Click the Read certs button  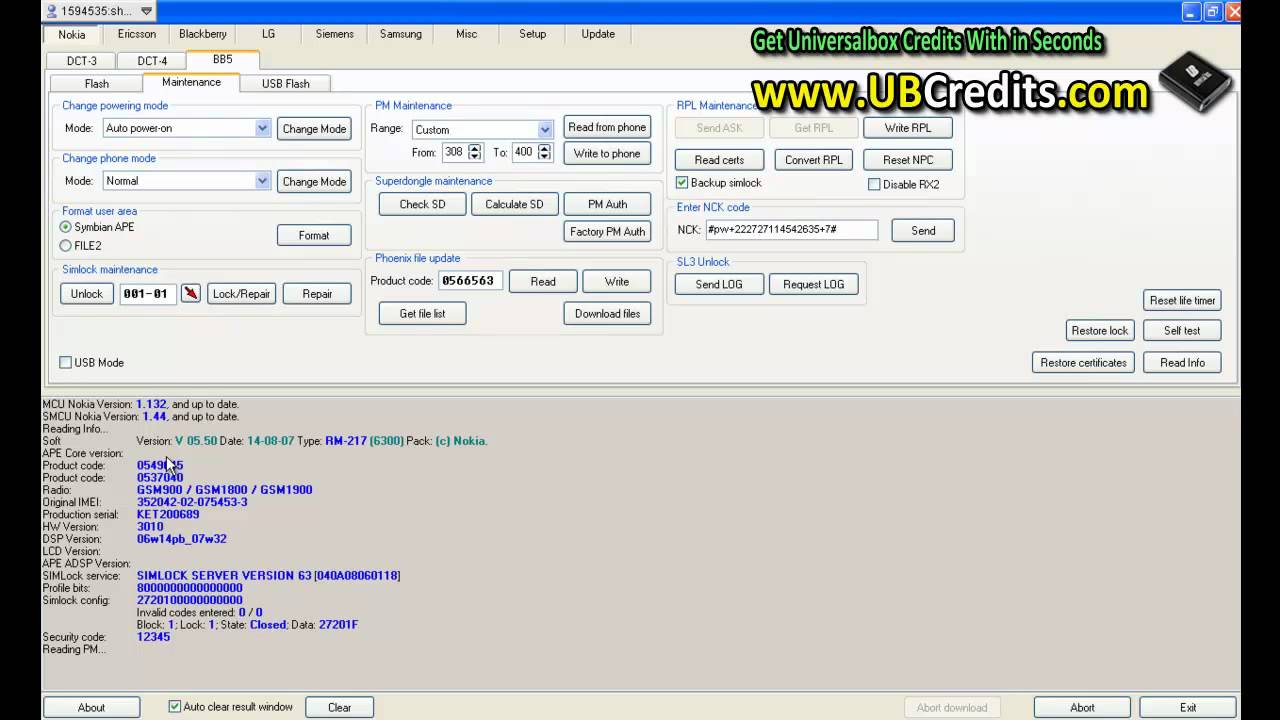[x=719, y=160]
